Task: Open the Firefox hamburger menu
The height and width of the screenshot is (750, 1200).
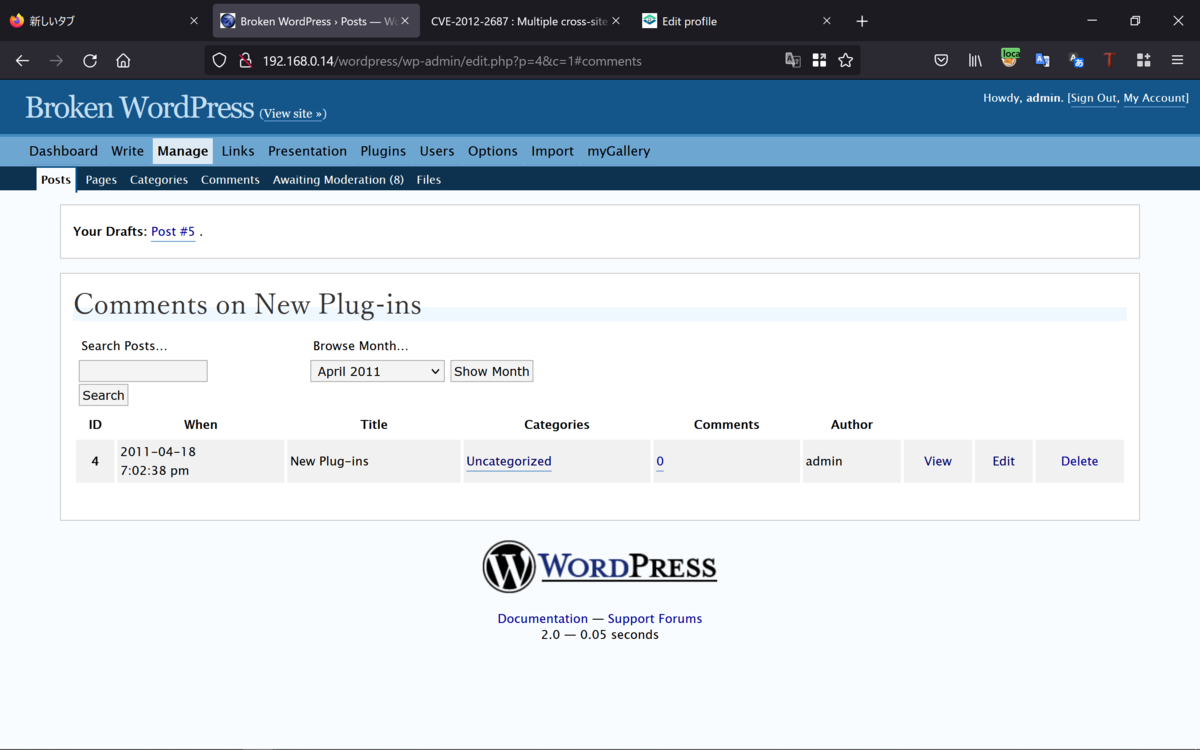Action: point(1177,61)
